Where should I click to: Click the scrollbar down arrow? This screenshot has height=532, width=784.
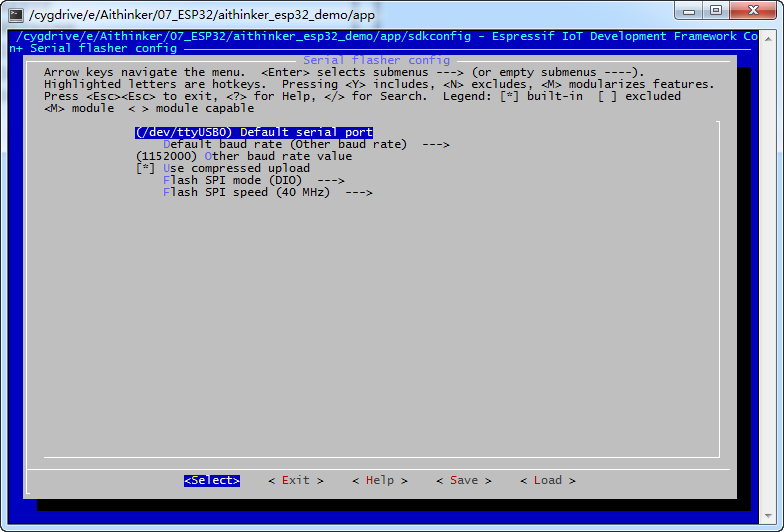point(768,516)
